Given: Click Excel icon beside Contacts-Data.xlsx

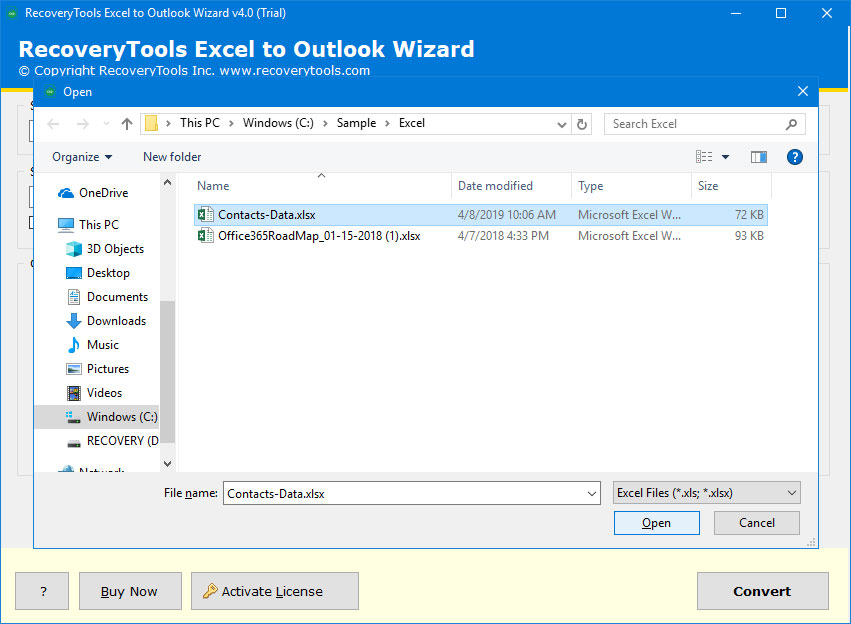Looking at the screenshot, I should pyautogui.click(x=206, y=215).
